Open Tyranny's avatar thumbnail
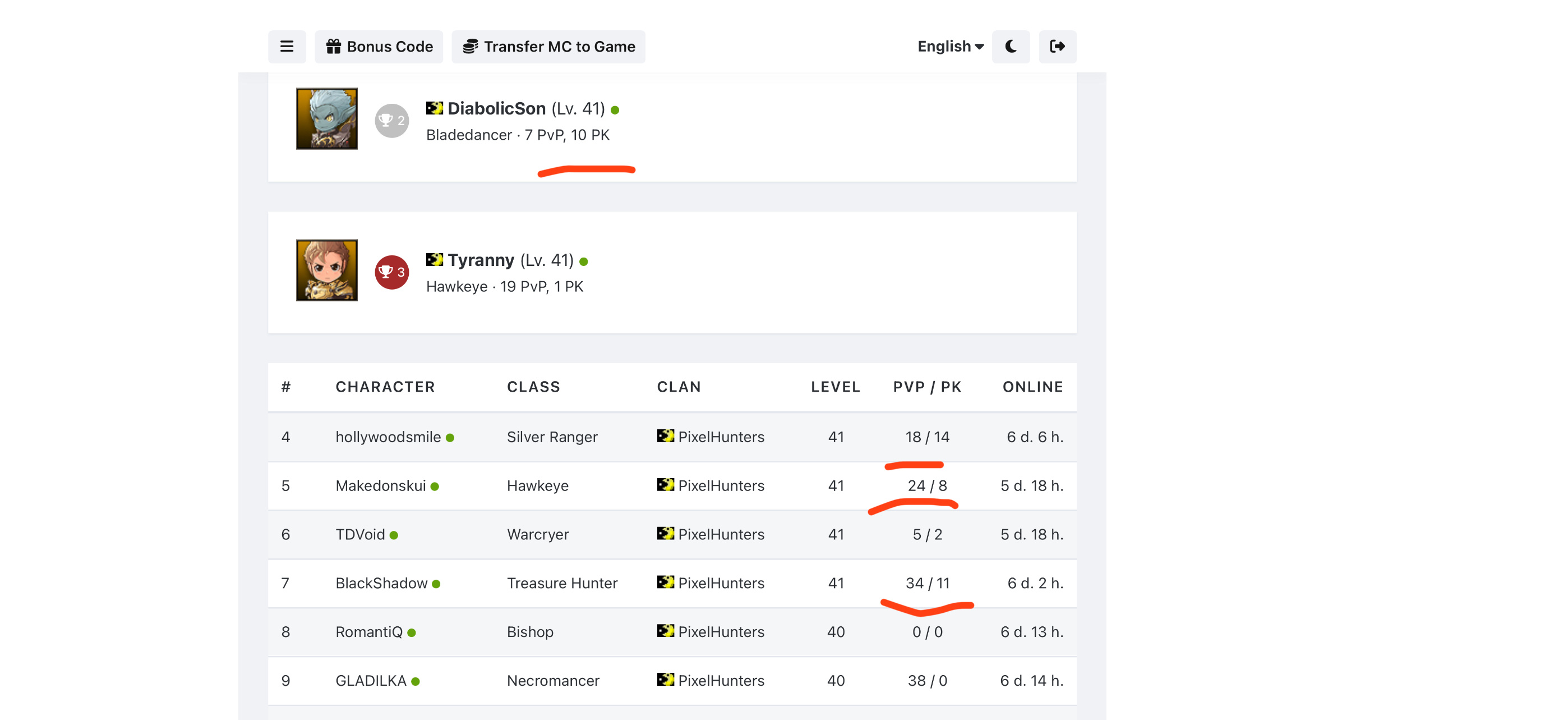The image size is (1568, 720). (x=327, y=270)
